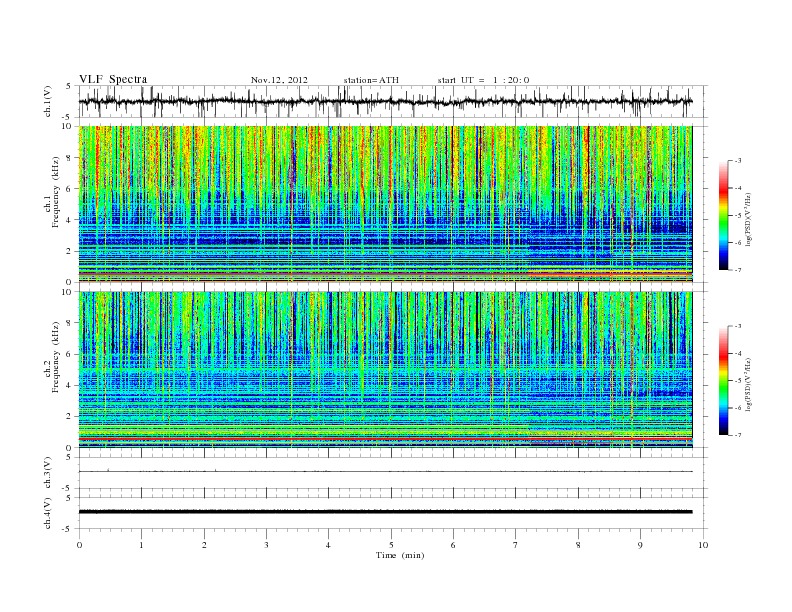
Task: Click the "start UT = 1 :20: 0" text
Action: [483, 80]
